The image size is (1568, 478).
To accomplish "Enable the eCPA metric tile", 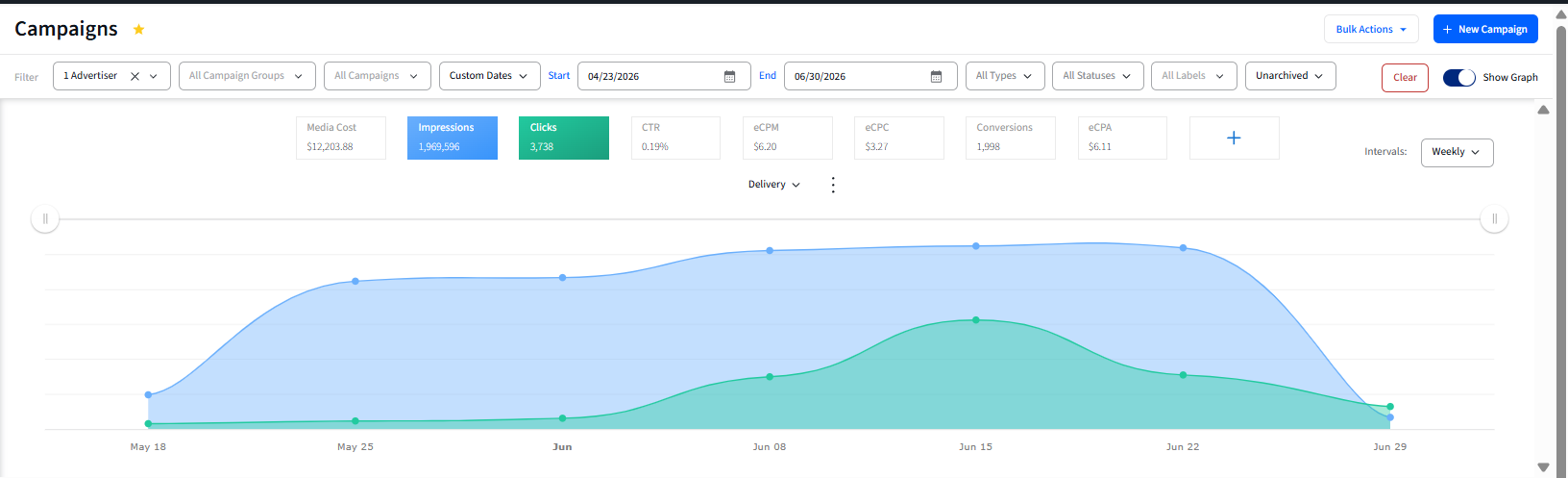I will coord(1121,138).
